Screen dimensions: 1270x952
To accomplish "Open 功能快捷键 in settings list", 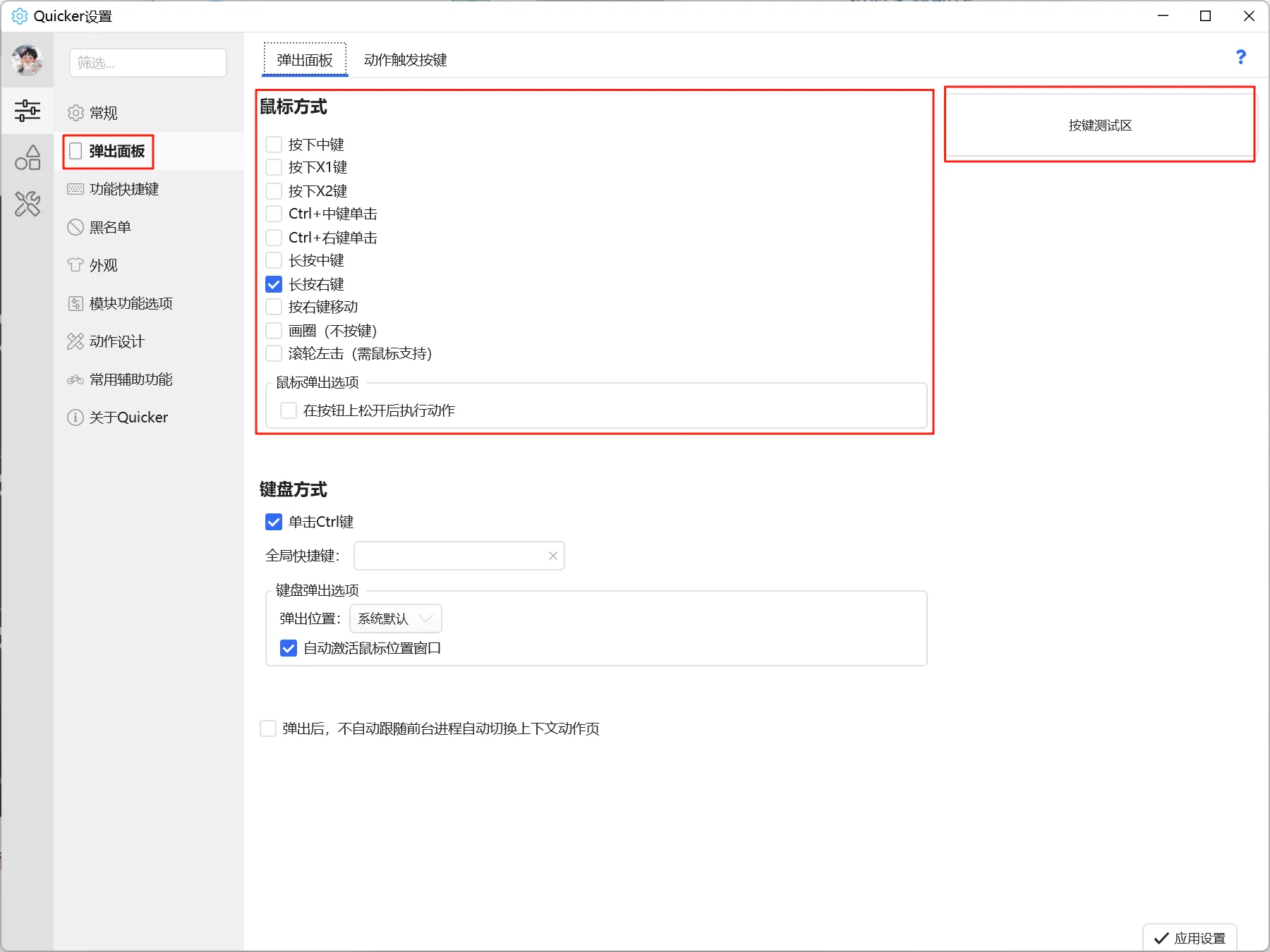I will click(x=123, y=189).
